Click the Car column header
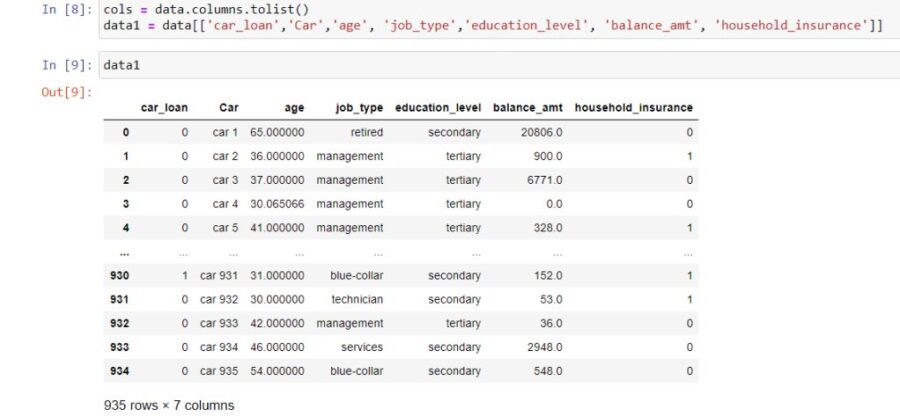900x417 pixels. tap(228, 107)
